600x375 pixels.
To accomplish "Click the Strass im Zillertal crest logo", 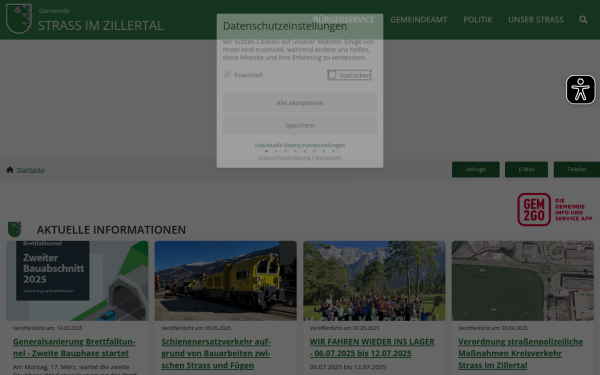I will 19,19.
